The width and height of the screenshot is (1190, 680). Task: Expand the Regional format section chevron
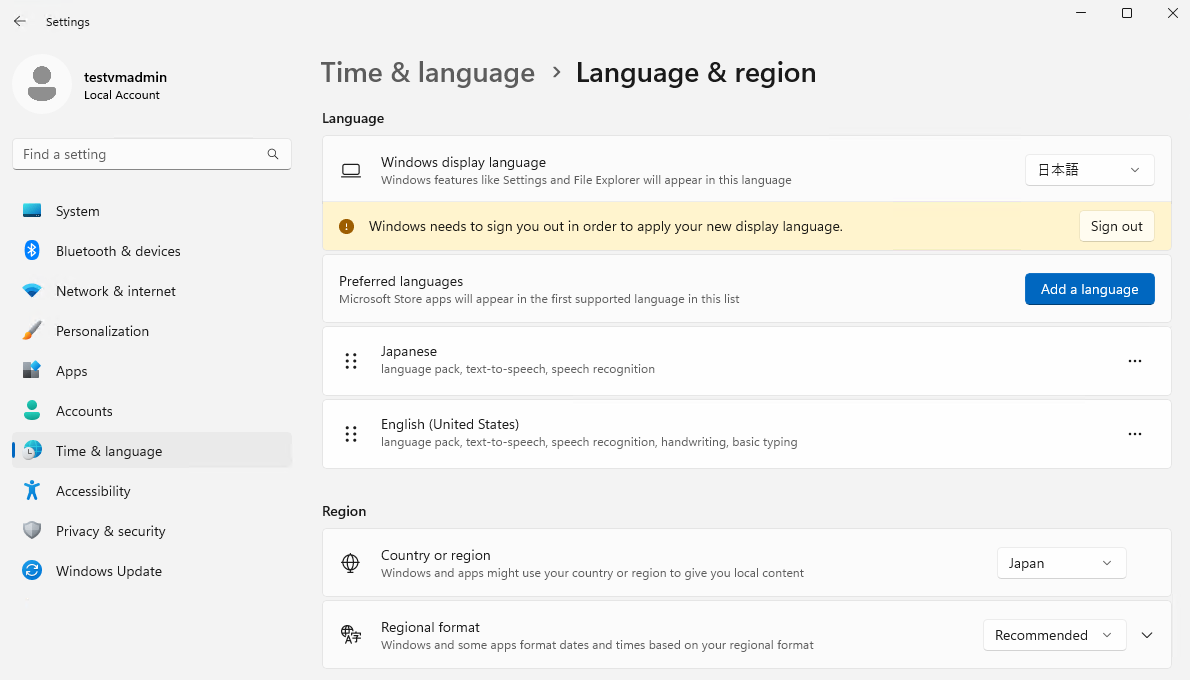[x=1147, y=635]
